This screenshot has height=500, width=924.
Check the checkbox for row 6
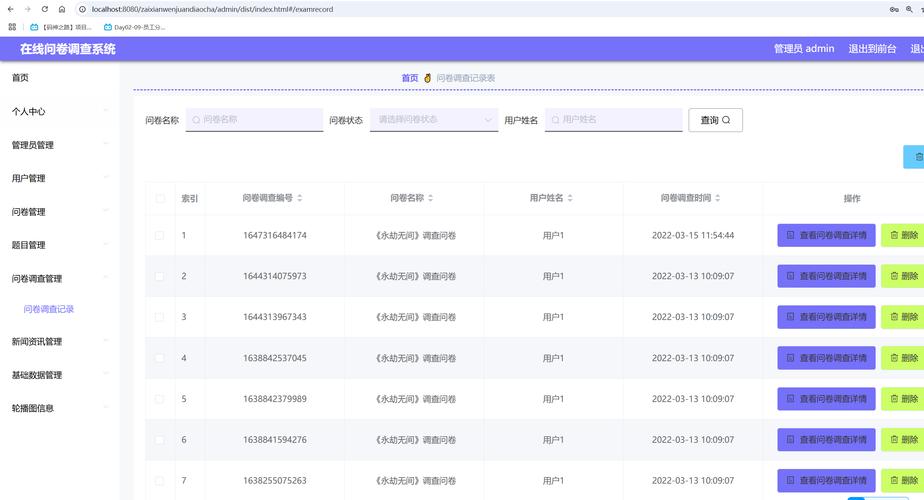pos(159,440)
